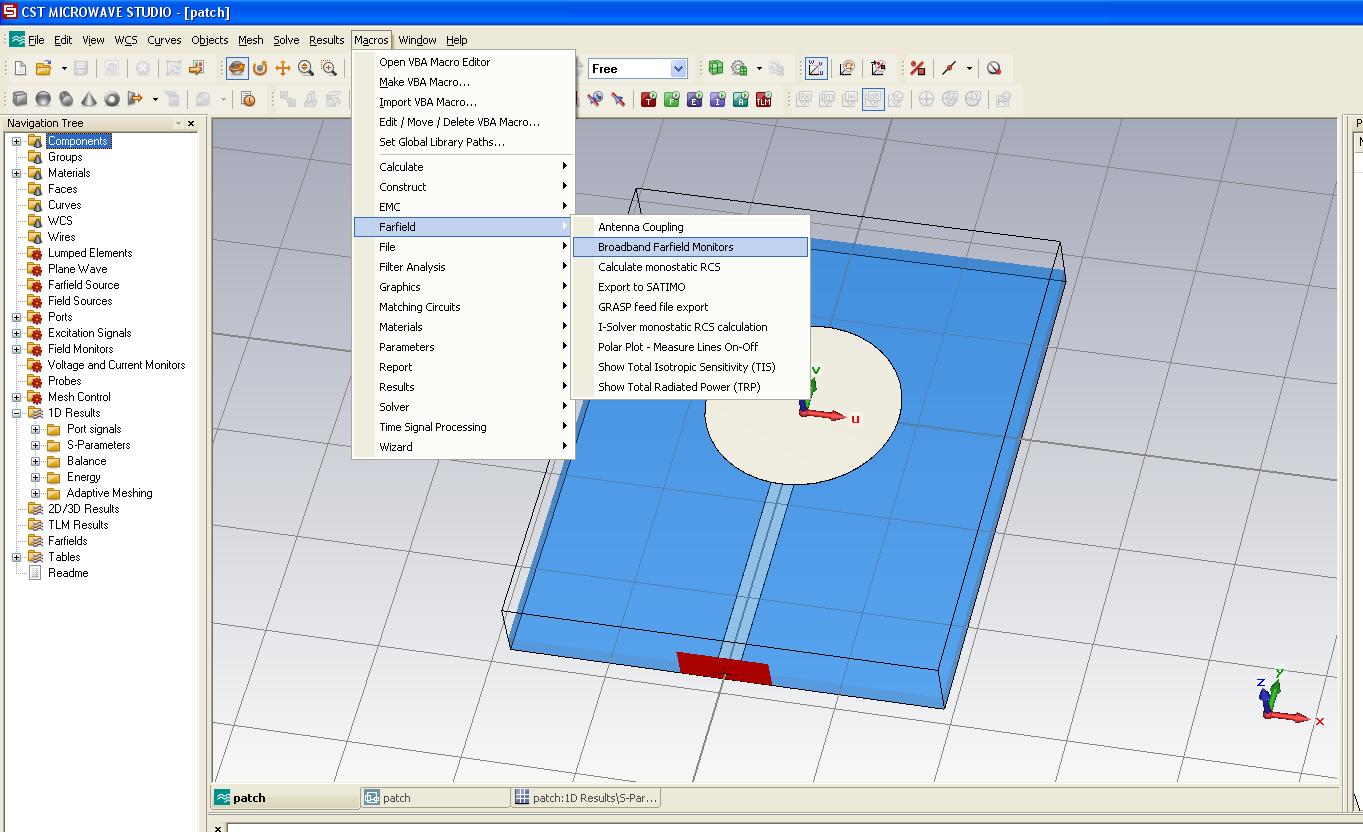
Task: Collapse the 1D Results tree node
Action: tap(16, 413)
